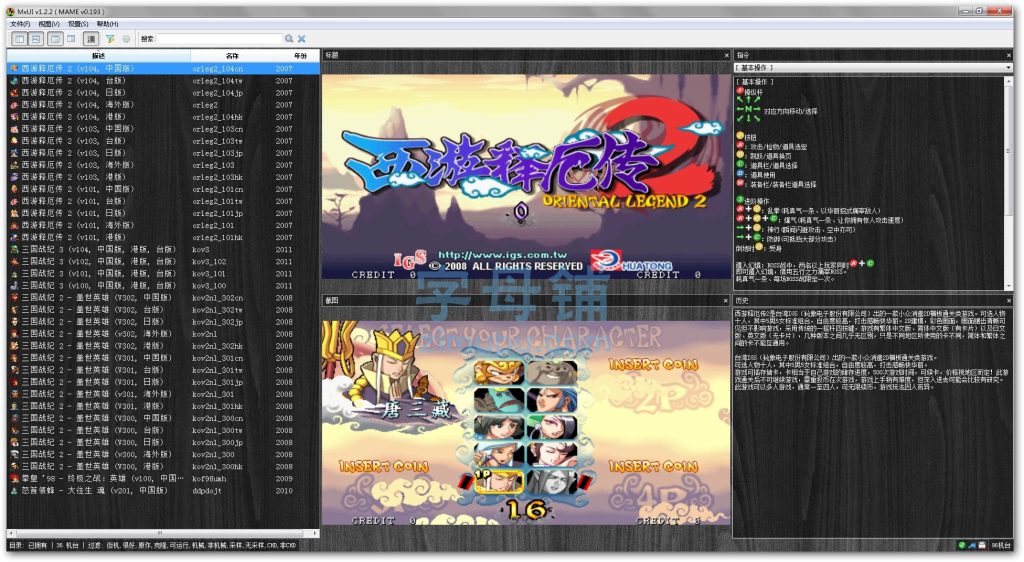
Task: Click the command panel vertical scrollbar
Action: click(1009, 183)
